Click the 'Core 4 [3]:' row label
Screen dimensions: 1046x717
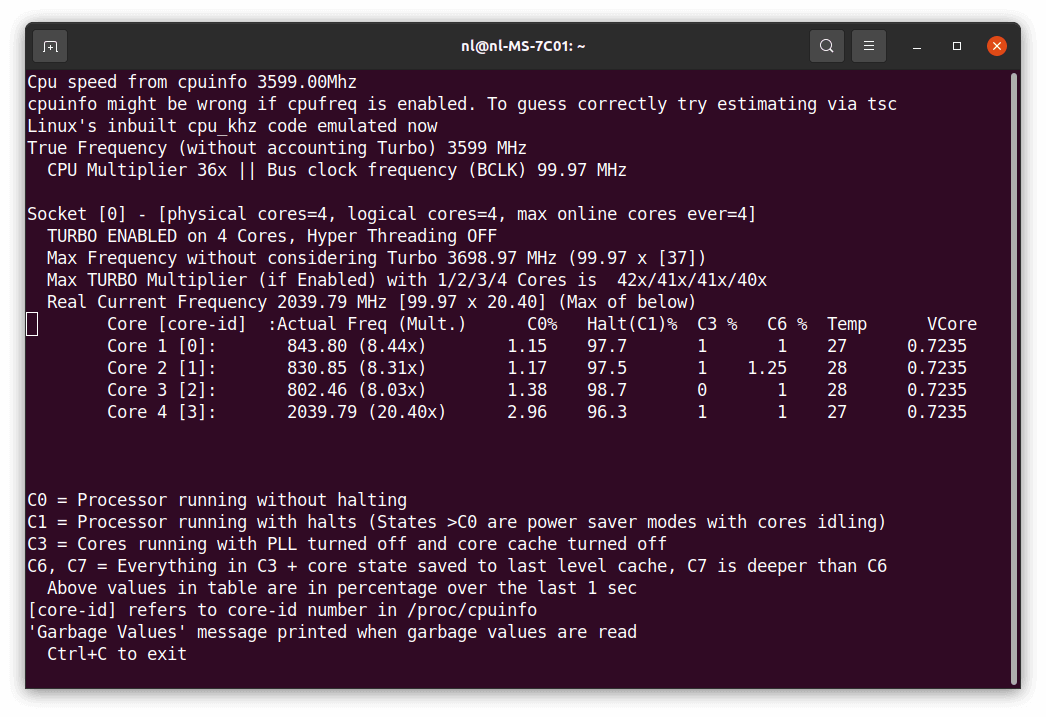click(162, 412)
